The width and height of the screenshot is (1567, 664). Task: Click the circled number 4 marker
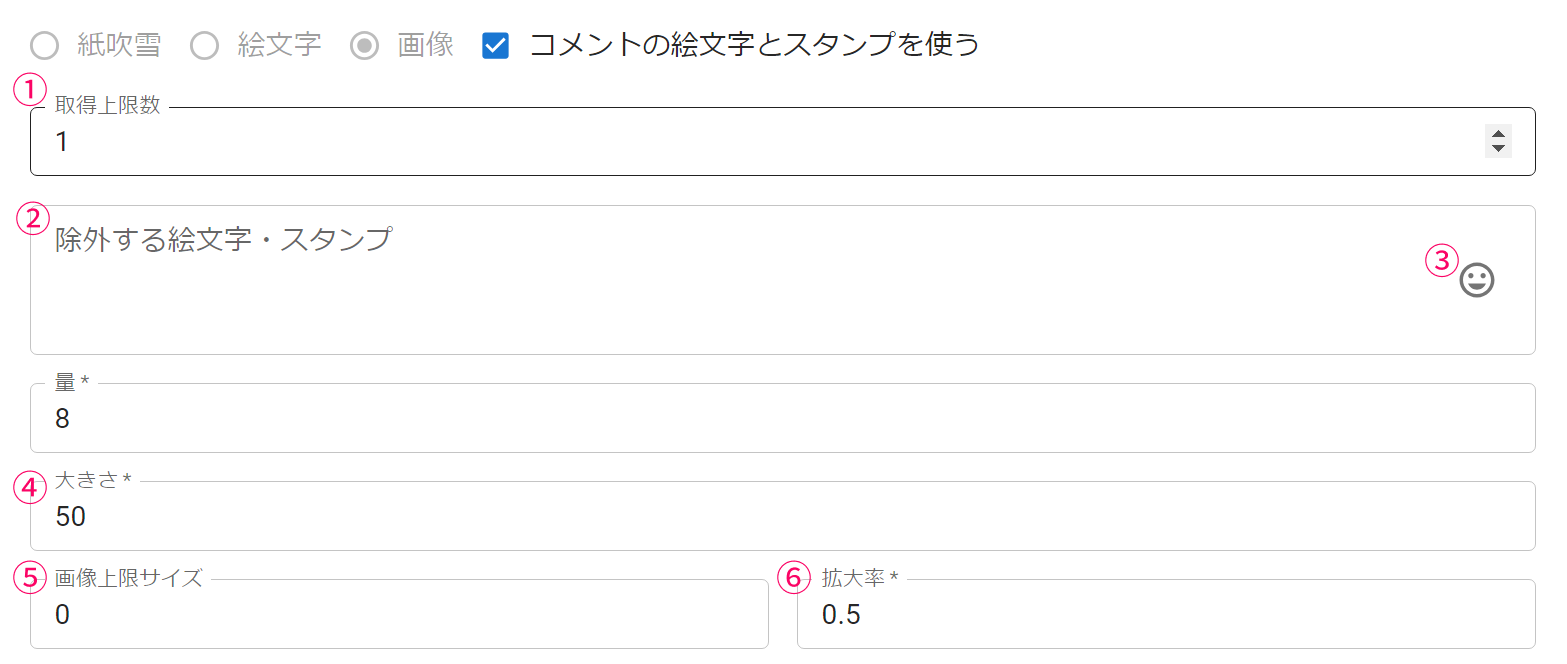point(30,488)
